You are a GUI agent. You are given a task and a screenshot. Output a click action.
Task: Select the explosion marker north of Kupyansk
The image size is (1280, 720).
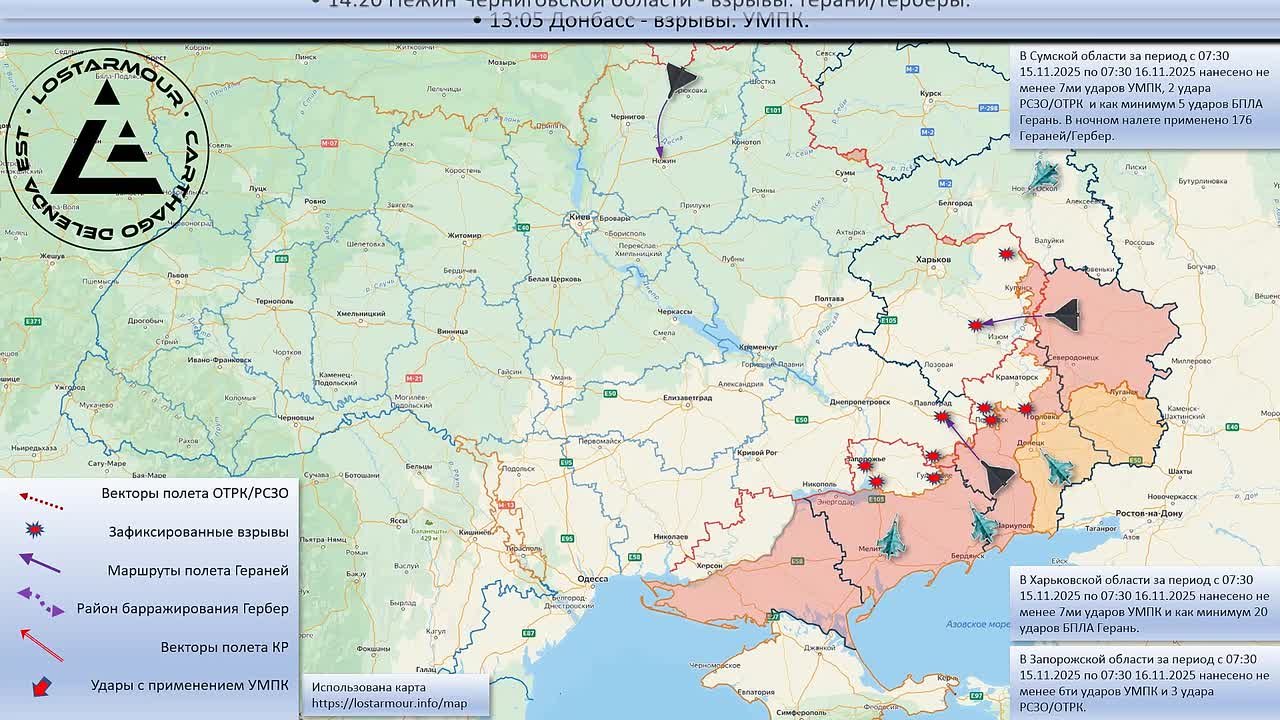(x=1007, y=255)
